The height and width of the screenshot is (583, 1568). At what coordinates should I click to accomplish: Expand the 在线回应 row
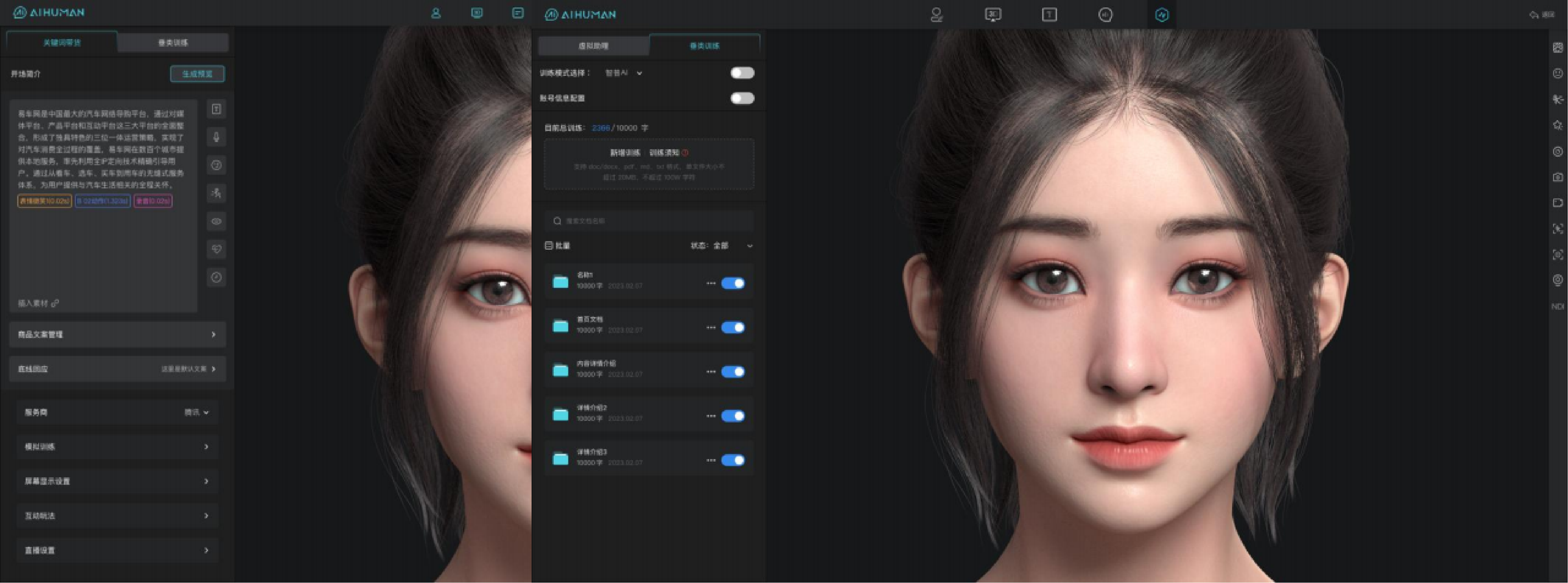(118, 369)
